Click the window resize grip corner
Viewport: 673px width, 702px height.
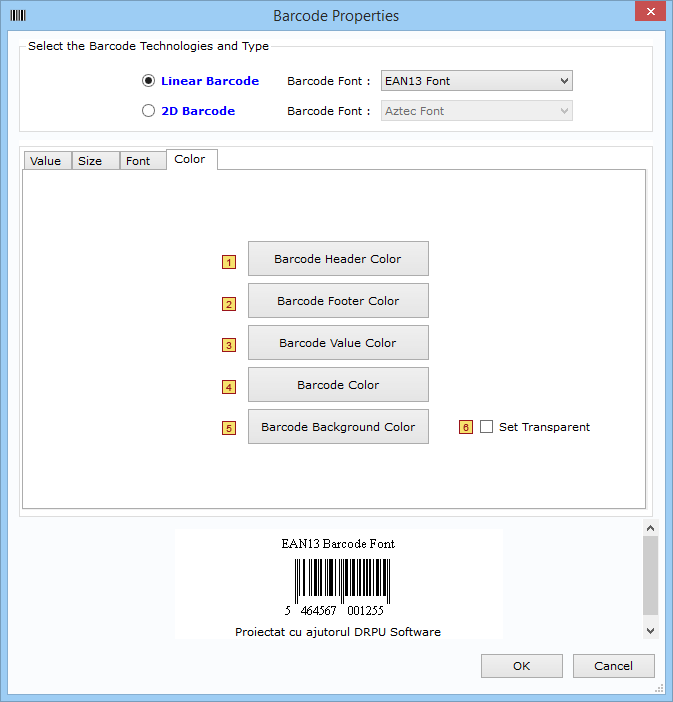[659, 689]
